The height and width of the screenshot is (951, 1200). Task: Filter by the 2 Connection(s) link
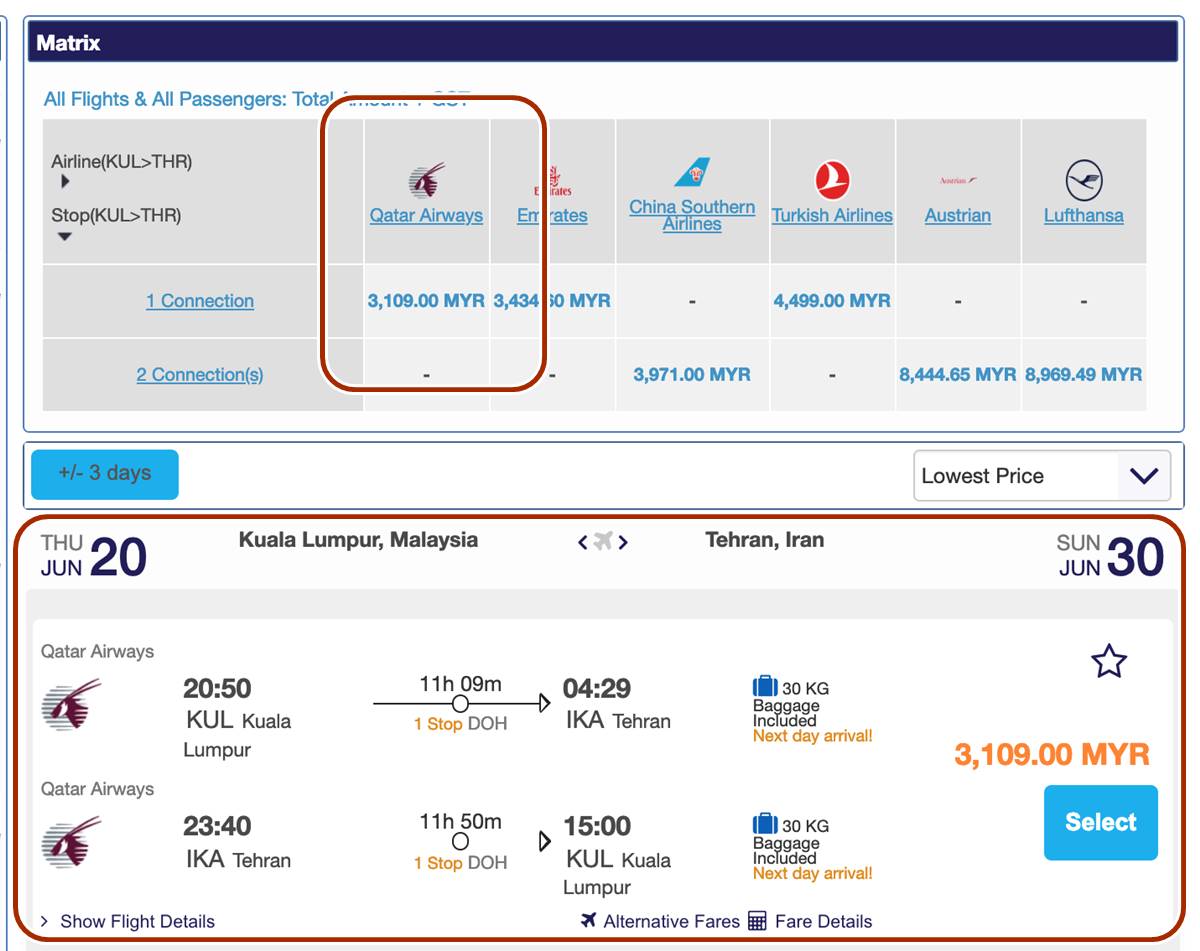pyautogui.click(x=200, y=375)
